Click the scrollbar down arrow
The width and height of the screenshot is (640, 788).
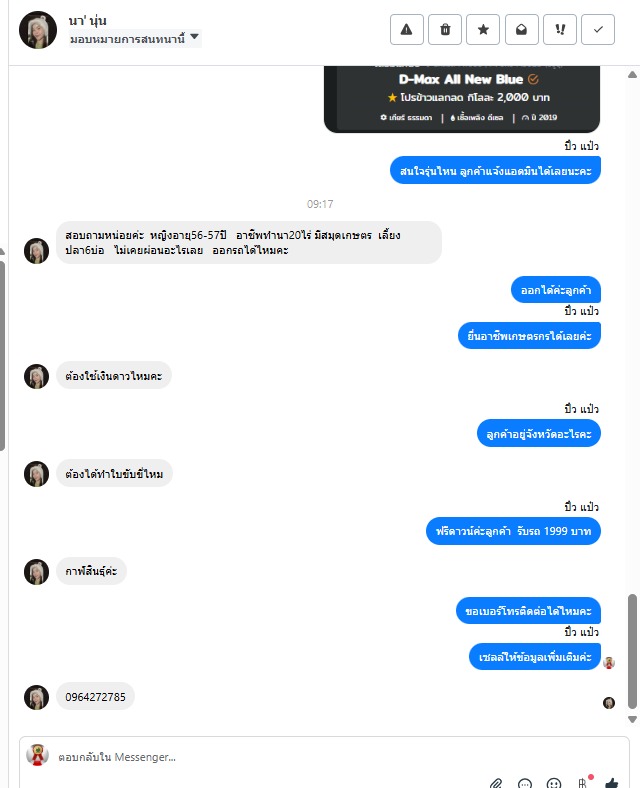pyautogui.click(x=632, y=719)
